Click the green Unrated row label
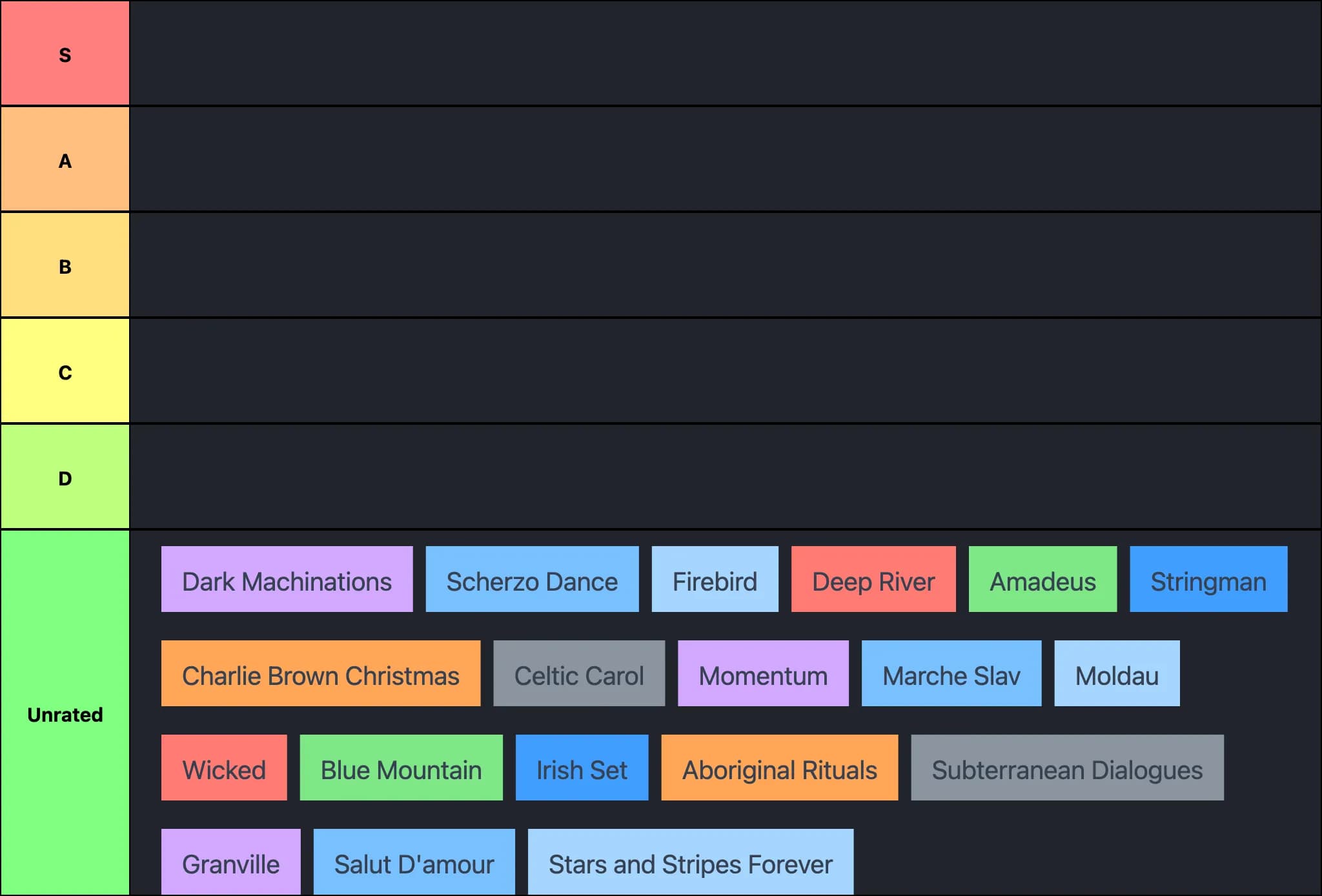Image resolution: width=1322 pixels, height=896 pixels. pos(65,713)
